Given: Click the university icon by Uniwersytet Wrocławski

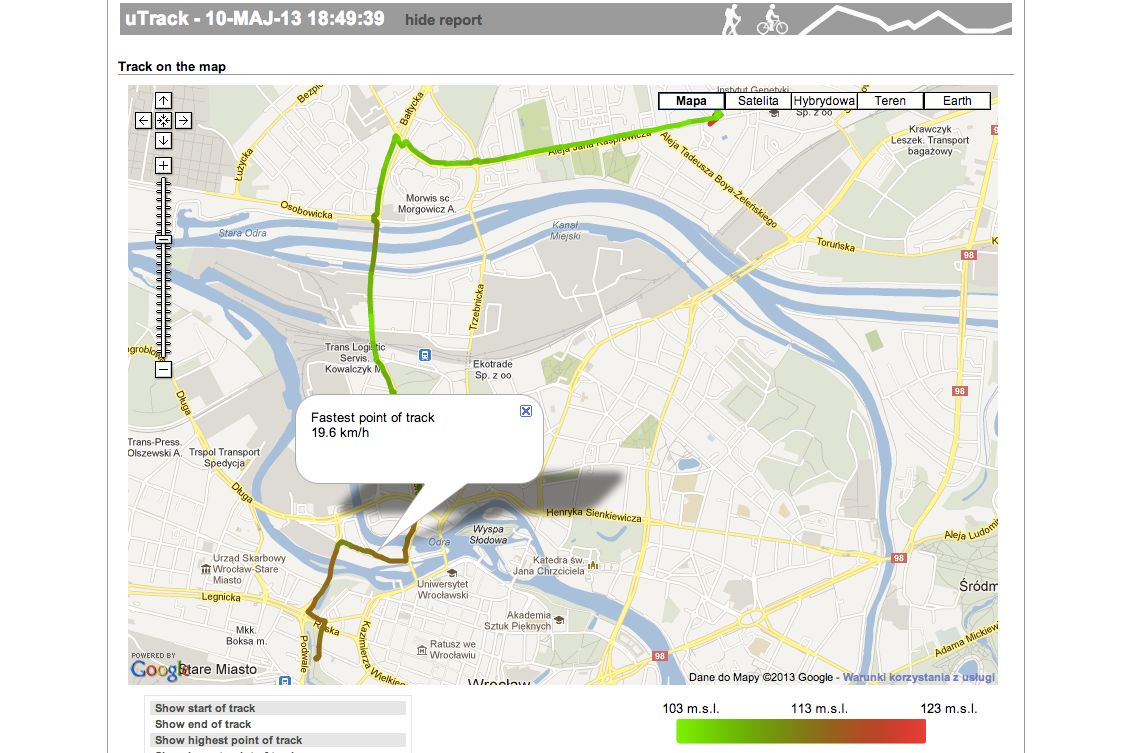Looking at the screenshot, I should [452, 573].
